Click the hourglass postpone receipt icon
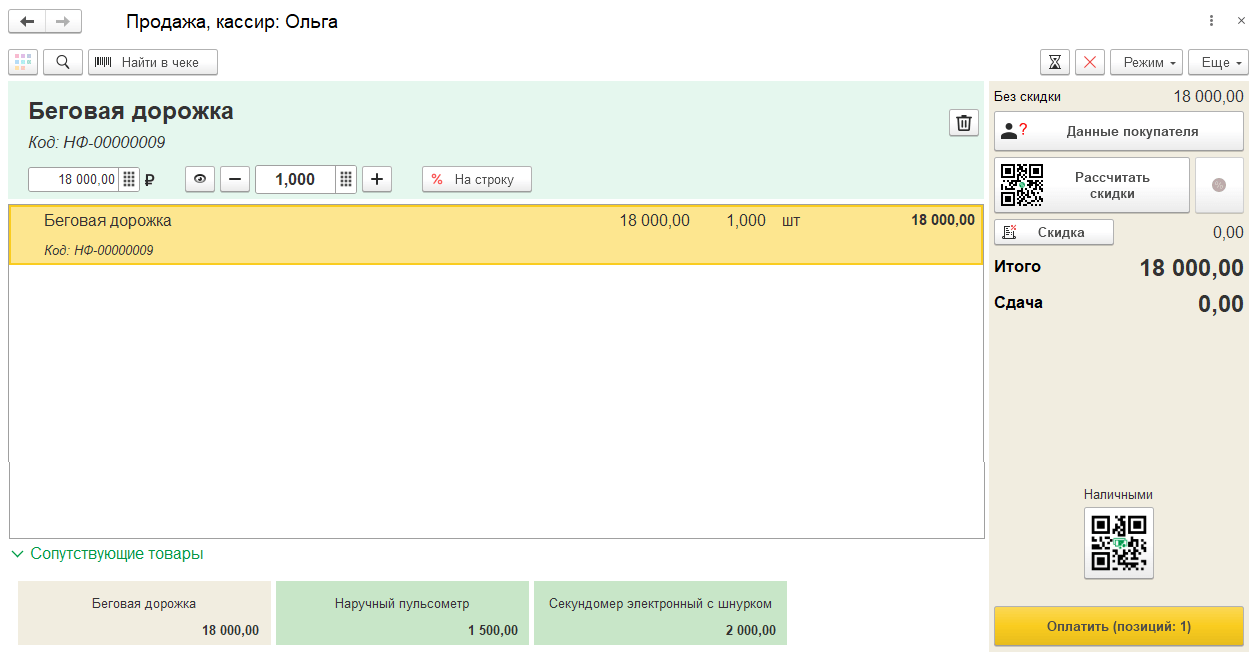This screenshot has height=657, width=1257. [1055, 62]
